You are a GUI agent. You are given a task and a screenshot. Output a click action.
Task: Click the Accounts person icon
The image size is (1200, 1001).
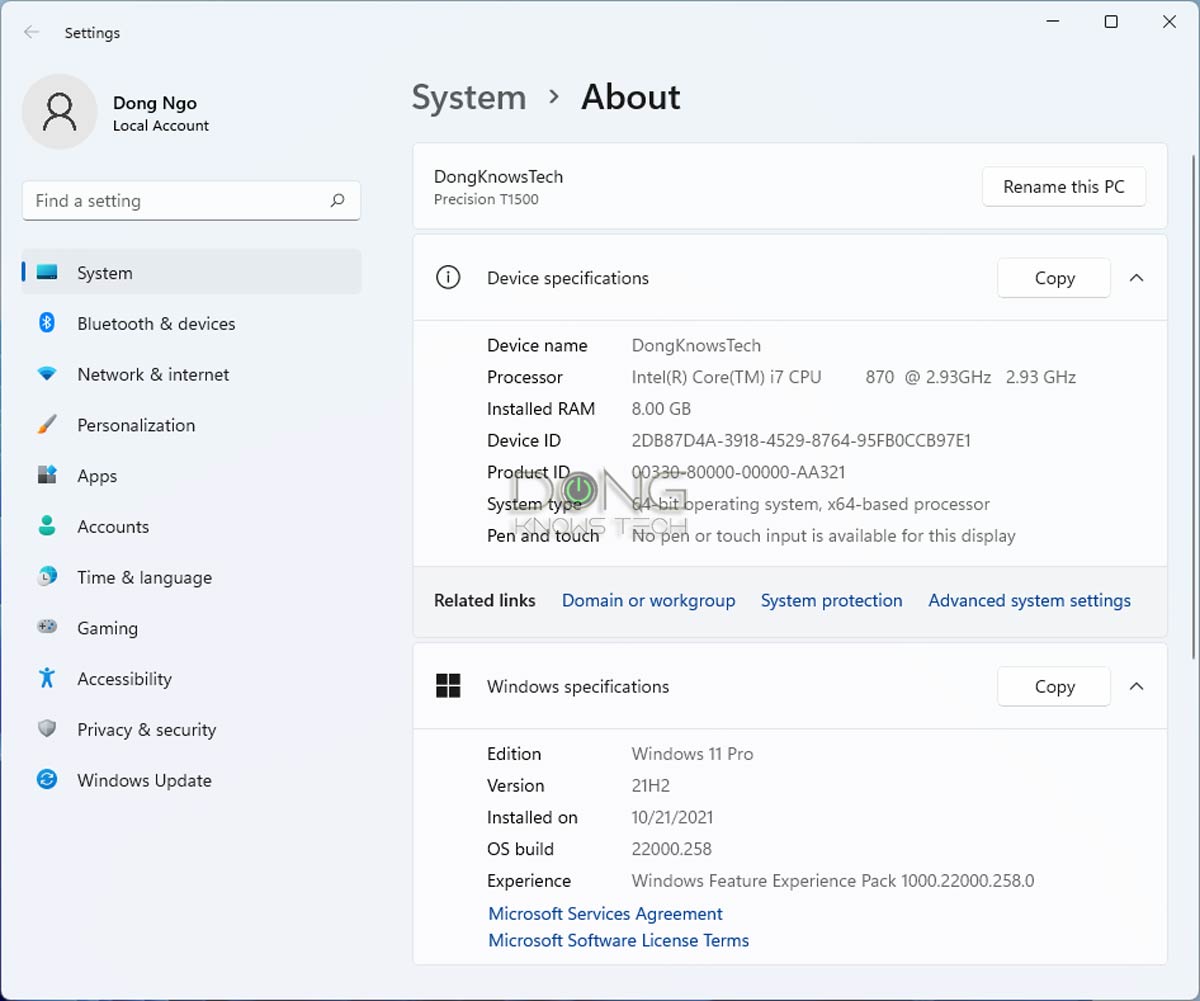(47, 526)
